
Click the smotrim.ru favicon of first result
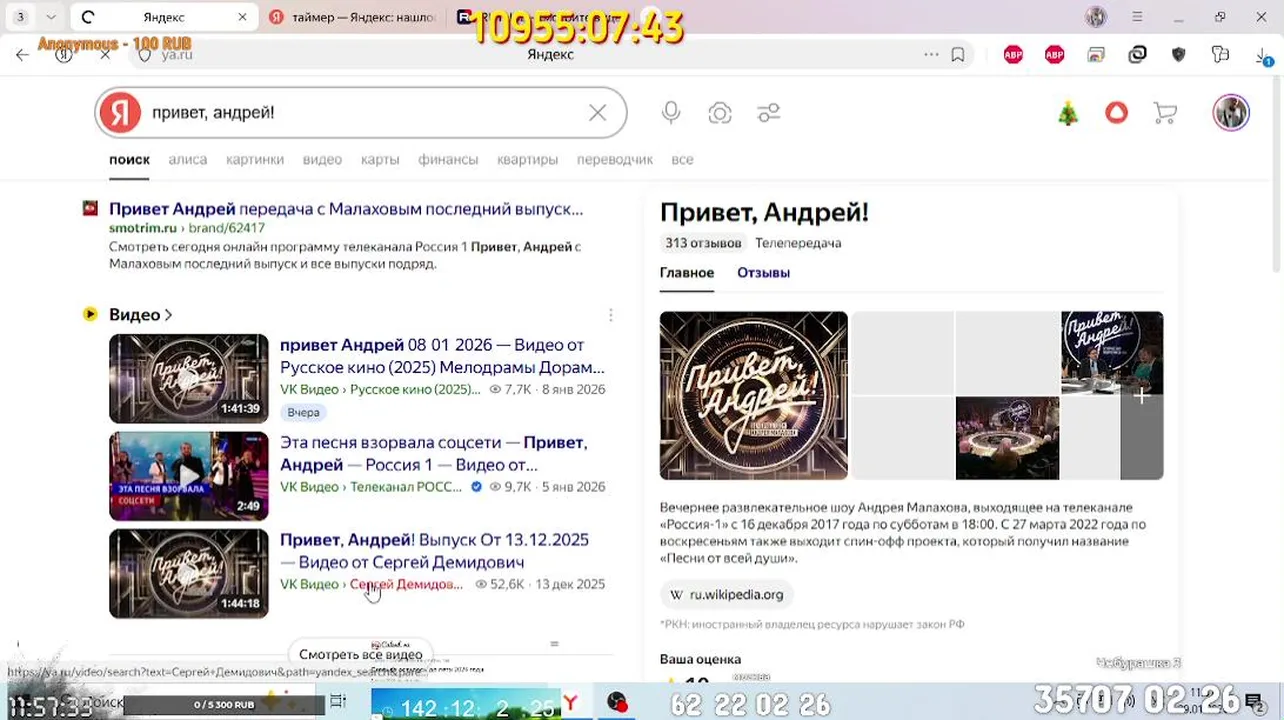tap(90, 208)
